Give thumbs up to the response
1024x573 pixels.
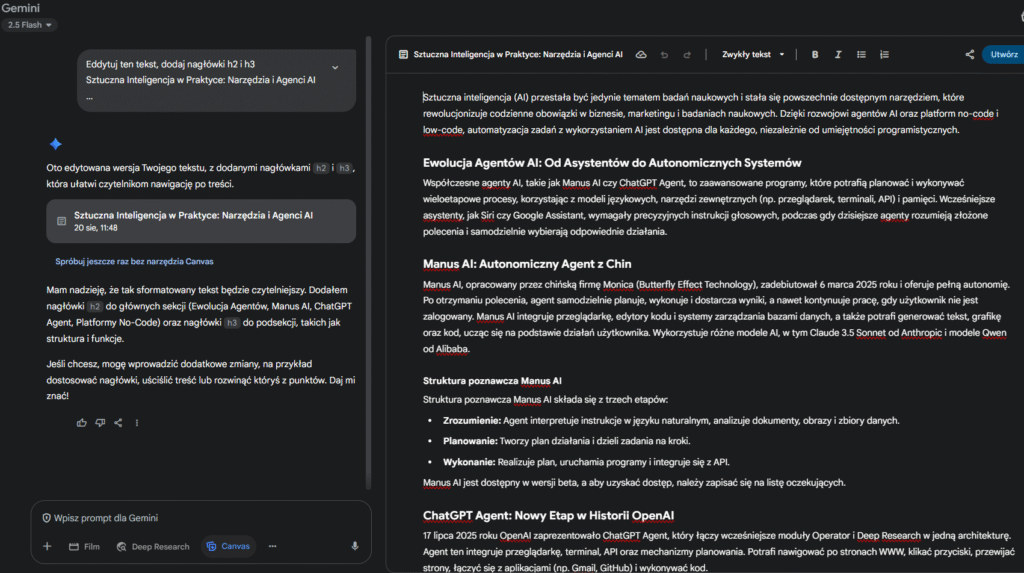(x=82, y=423)
